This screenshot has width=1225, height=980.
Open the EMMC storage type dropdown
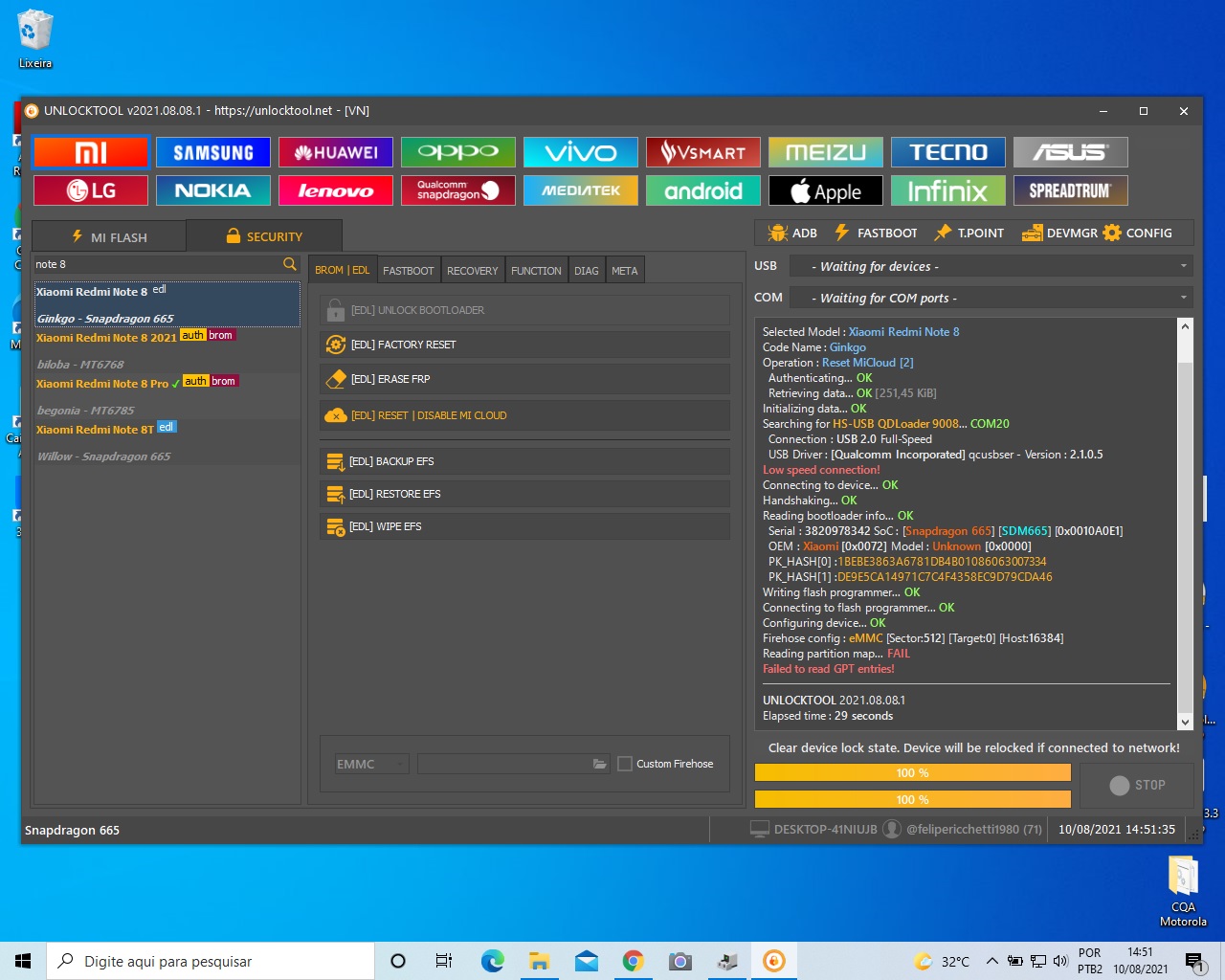tap(372, 764)
